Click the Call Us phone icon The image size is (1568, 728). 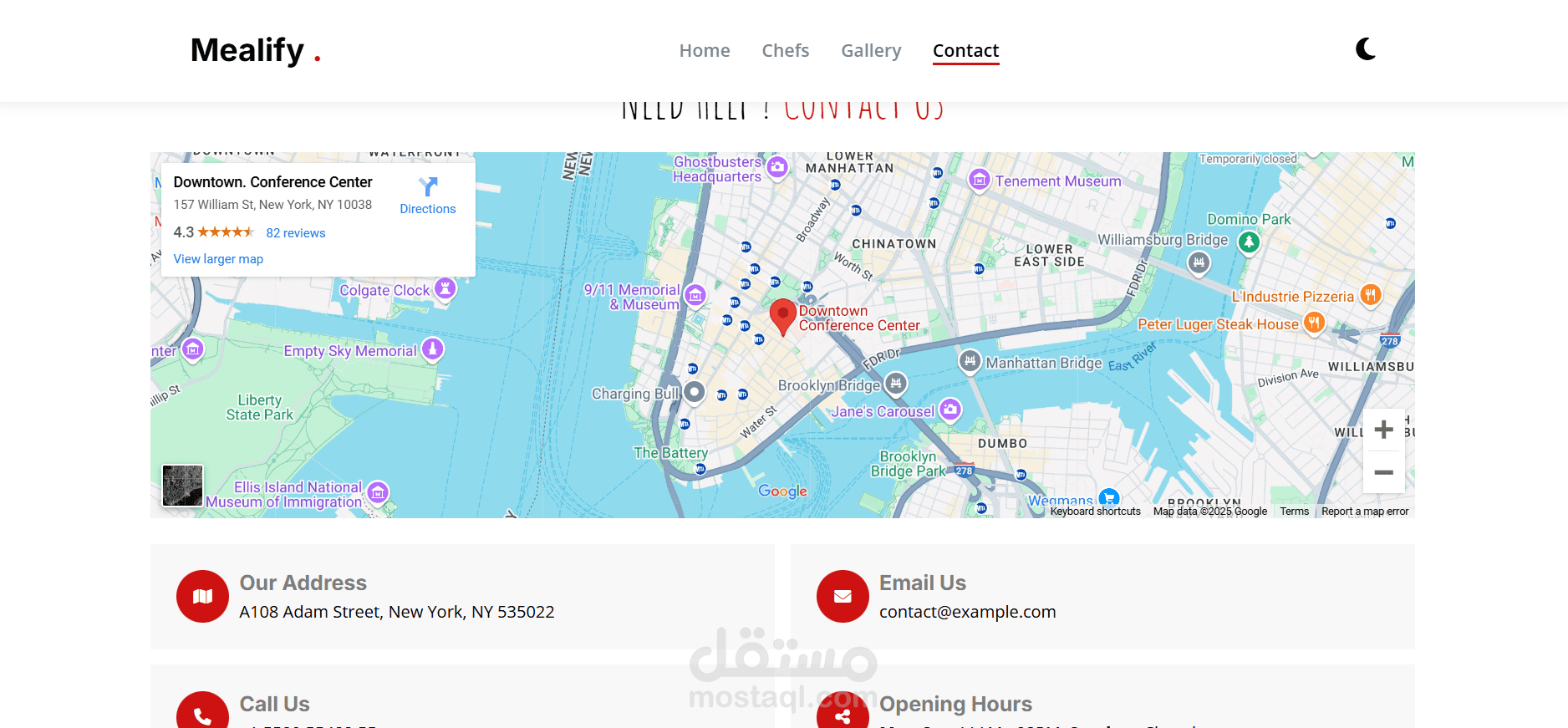(202, 710)
